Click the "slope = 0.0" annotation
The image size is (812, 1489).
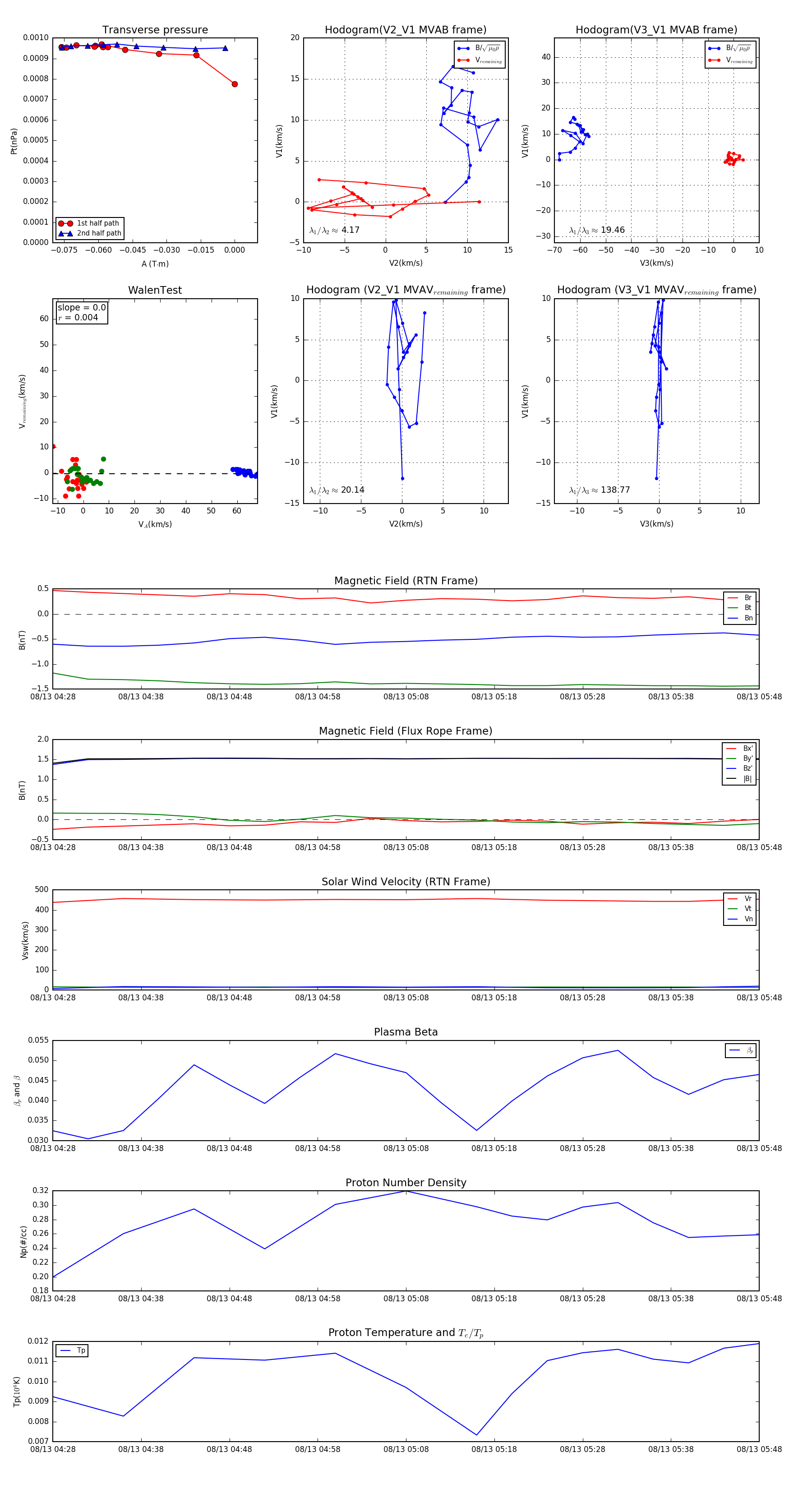click(82, 308)
